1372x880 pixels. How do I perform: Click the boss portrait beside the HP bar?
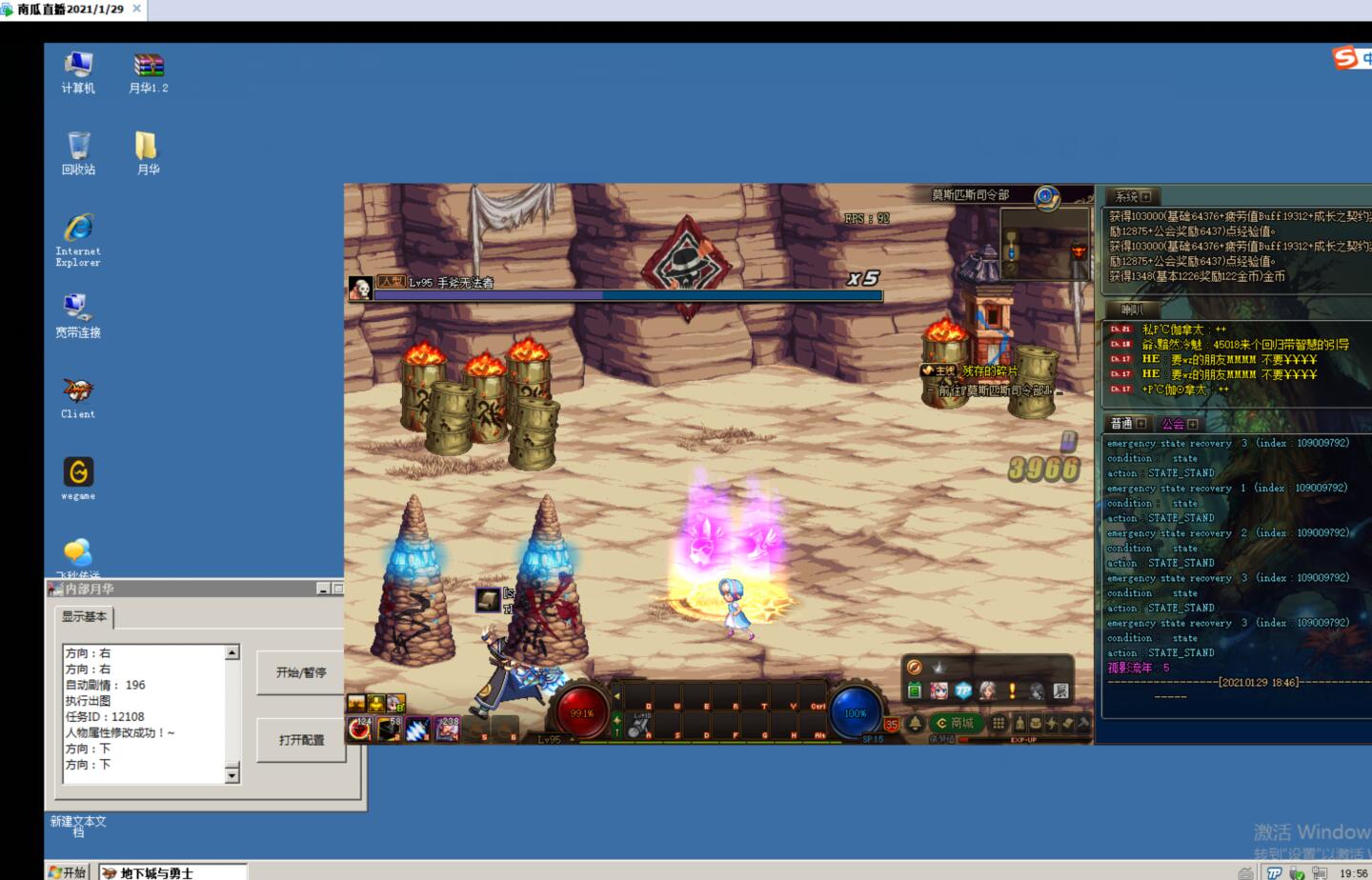(x=360, y=289)
